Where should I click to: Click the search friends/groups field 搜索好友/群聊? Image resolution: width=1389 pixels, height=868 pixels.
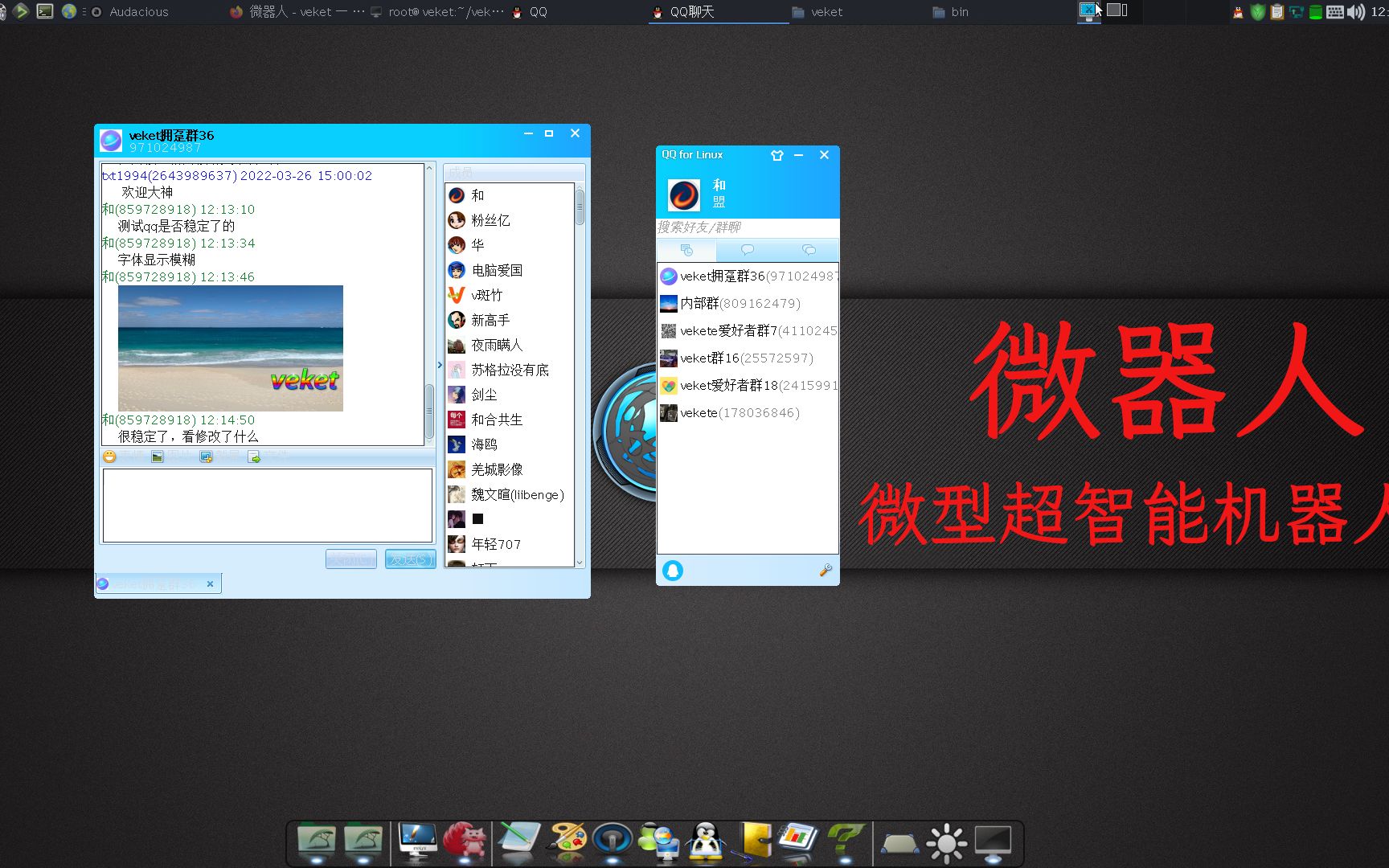(x=748, y=227)
